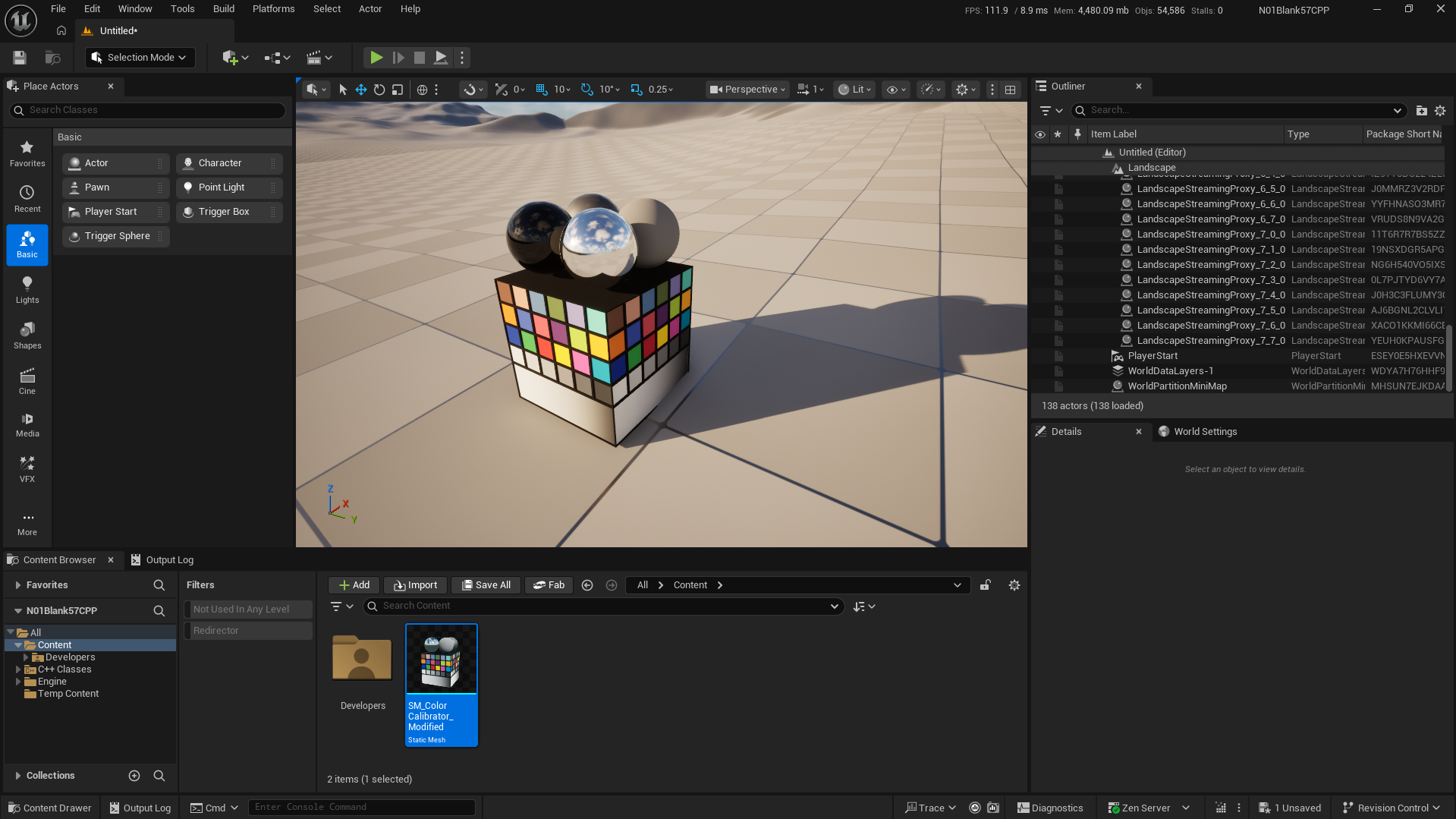Click the Stop simulation button in toolbar
Image resolution: width=1456 pixels, height=819 pixels.
click(x=419, y=58)
